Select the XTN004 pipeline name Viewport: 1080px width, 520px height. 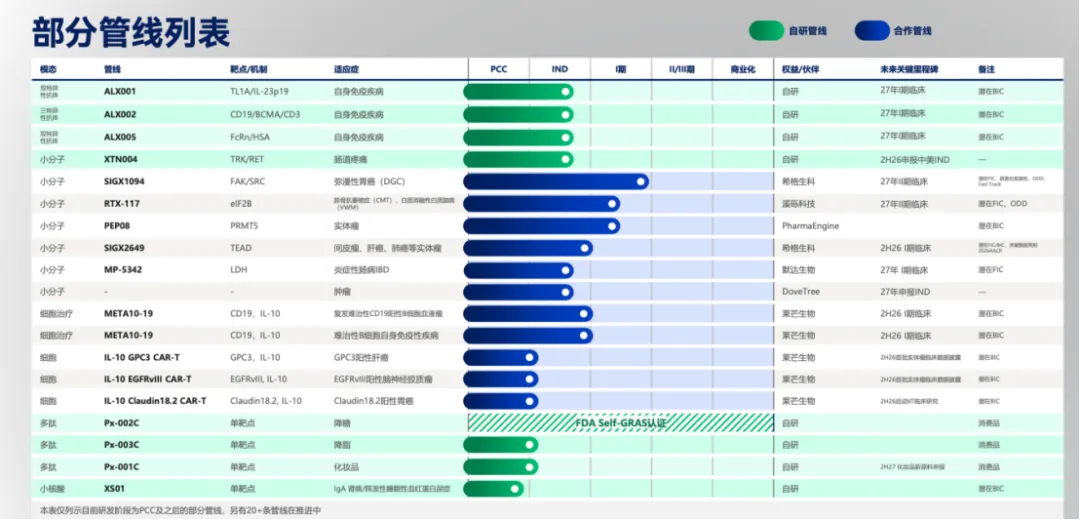pos(121,159)
